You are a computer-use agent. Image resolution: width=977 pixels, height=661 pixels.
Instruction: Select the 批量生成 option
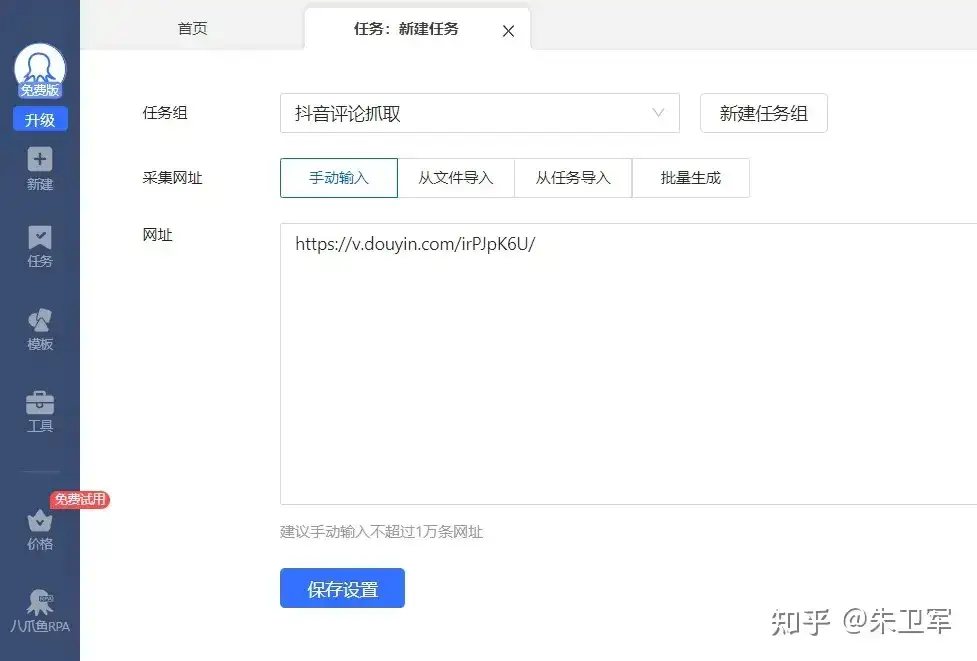coord(690,178)
